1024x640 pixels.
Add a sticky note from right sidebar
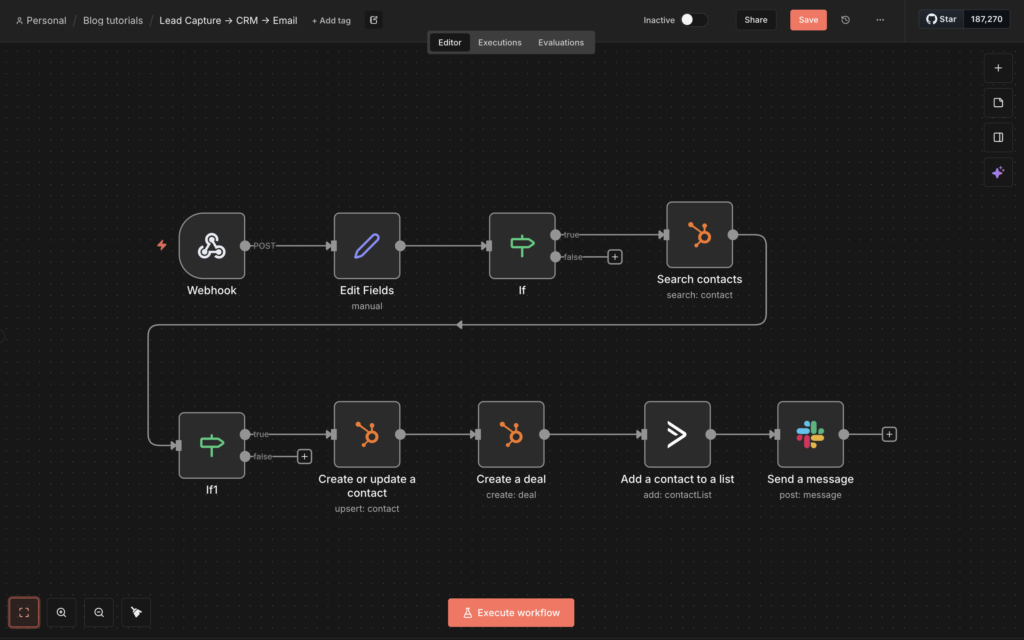click(x=998, y=103)
